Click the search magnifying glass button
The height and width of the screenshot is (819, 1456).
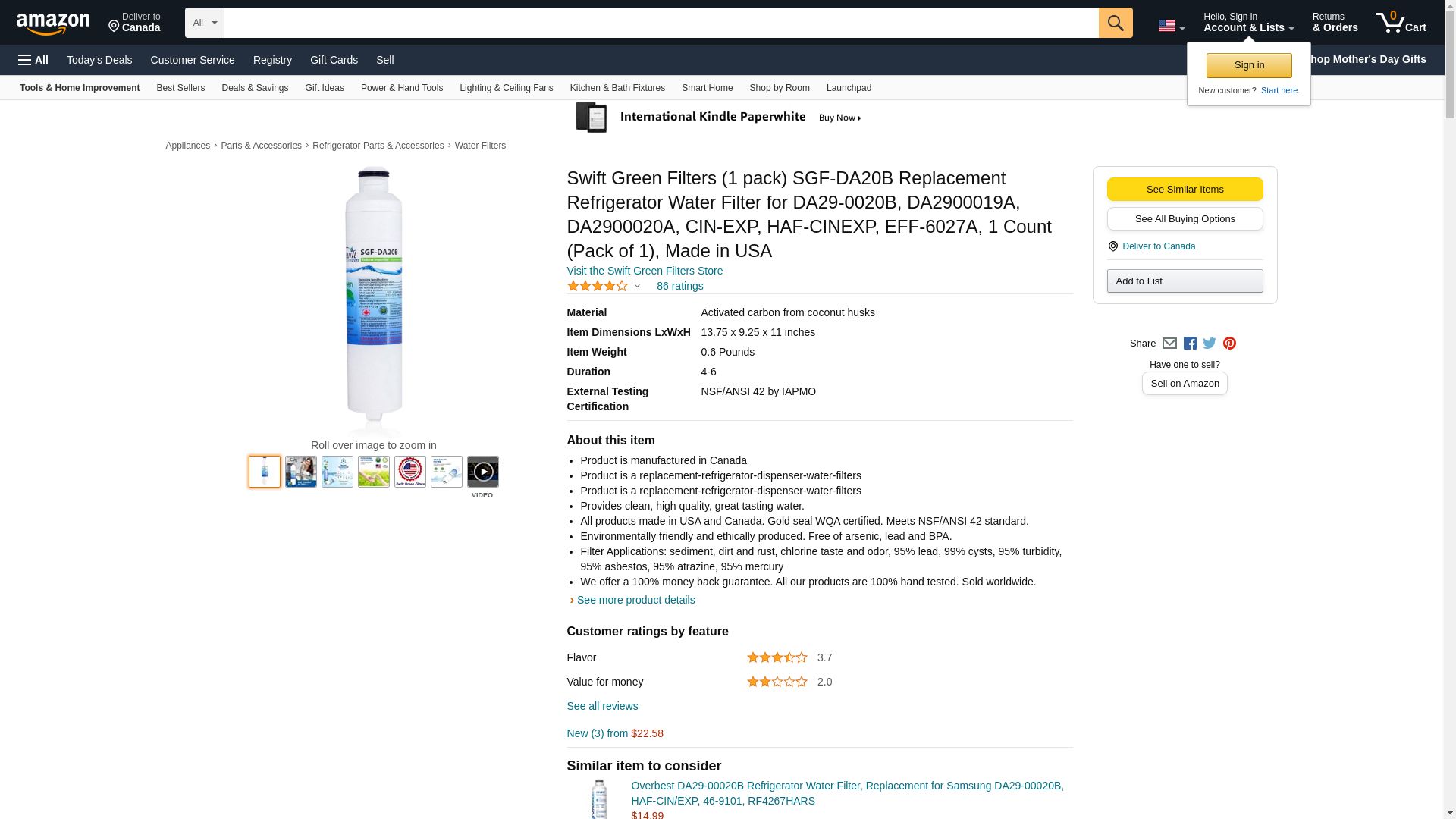1115,23
